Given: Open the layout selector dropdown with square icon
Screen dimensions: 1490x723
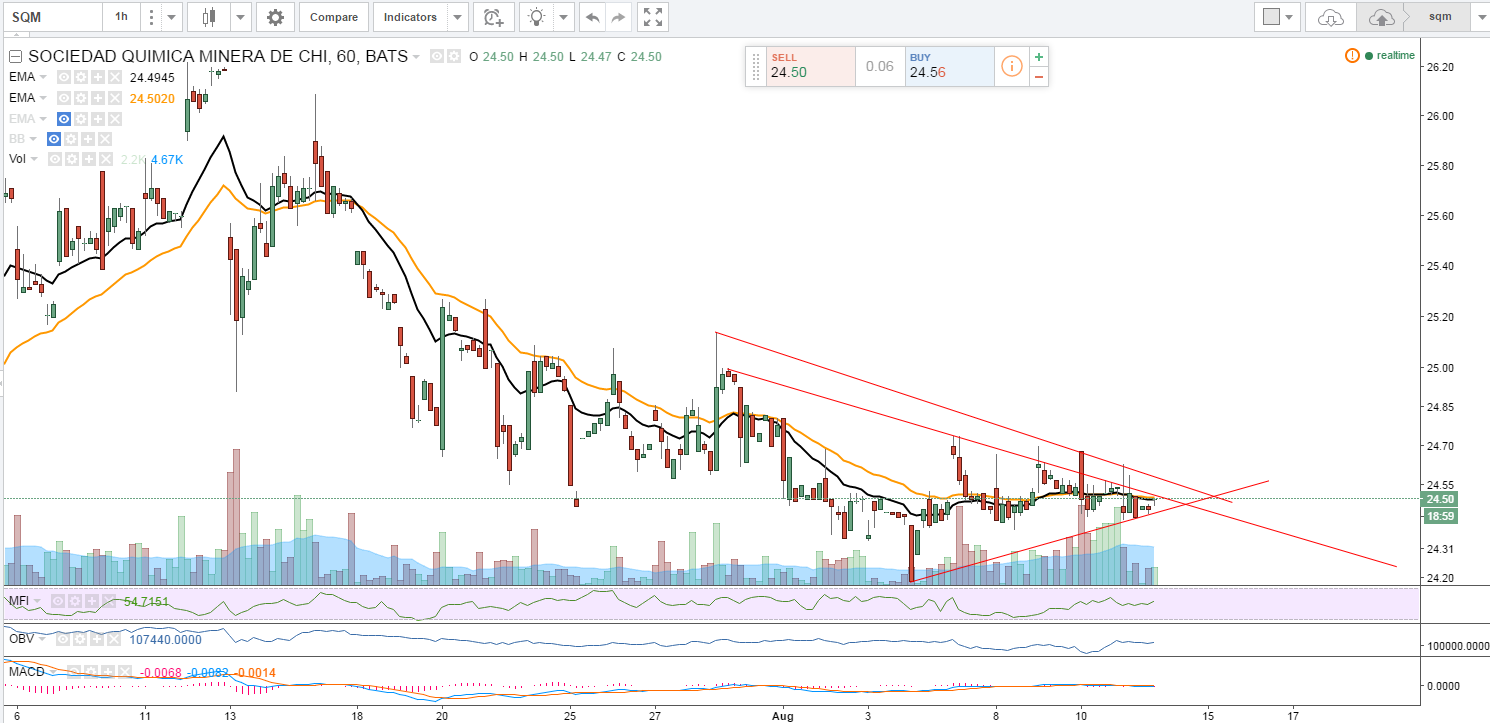Looking at the screenshot, I should point(1277,17).
